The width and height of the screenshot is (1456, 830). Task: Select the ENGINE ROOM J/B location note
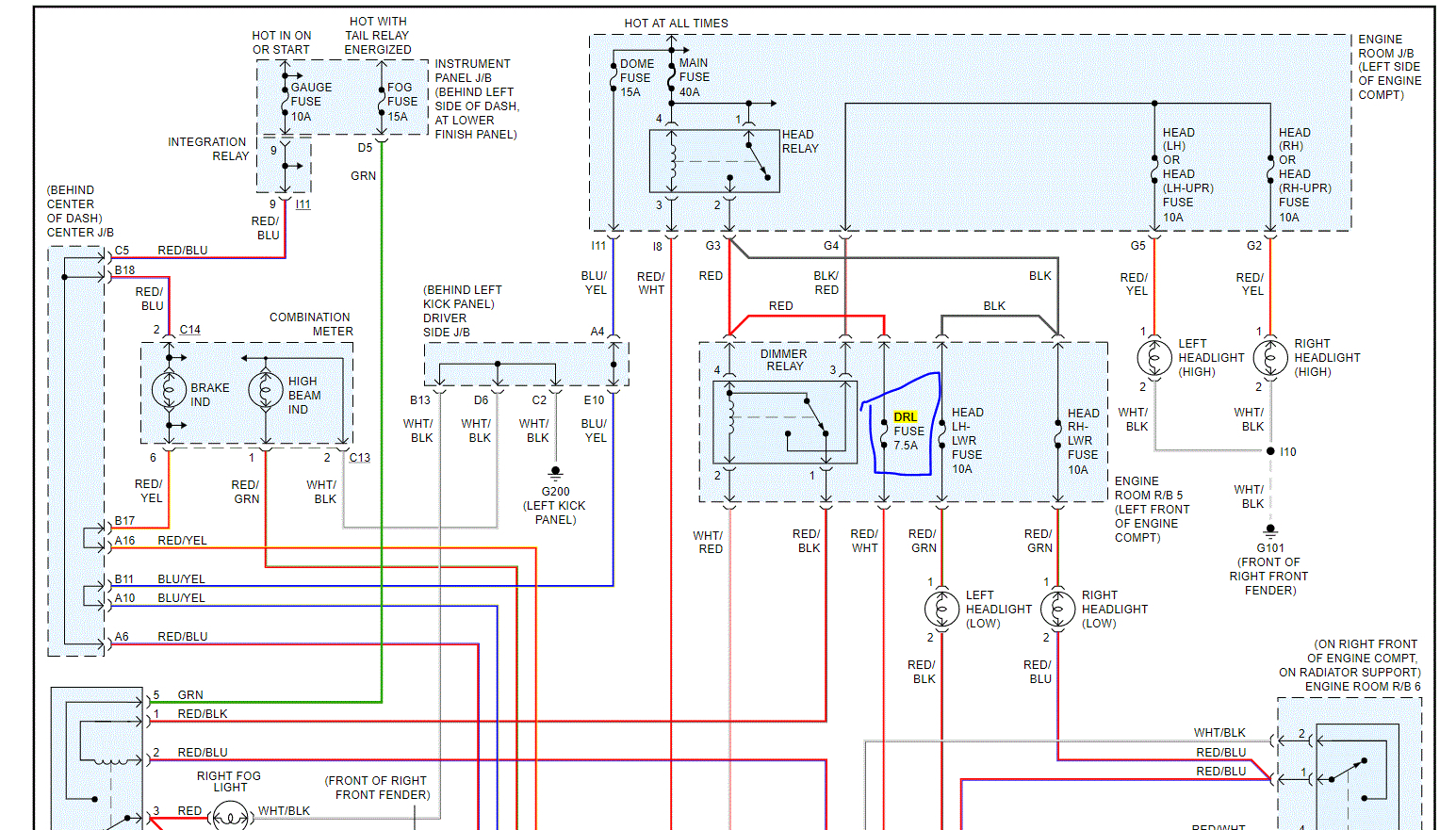tap(1389, 67)
